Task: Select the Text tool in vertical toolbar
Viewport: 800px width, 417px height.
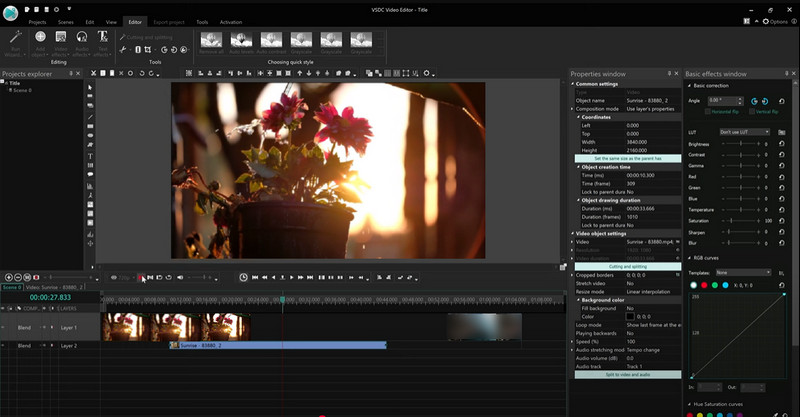Action: point(90,156)
